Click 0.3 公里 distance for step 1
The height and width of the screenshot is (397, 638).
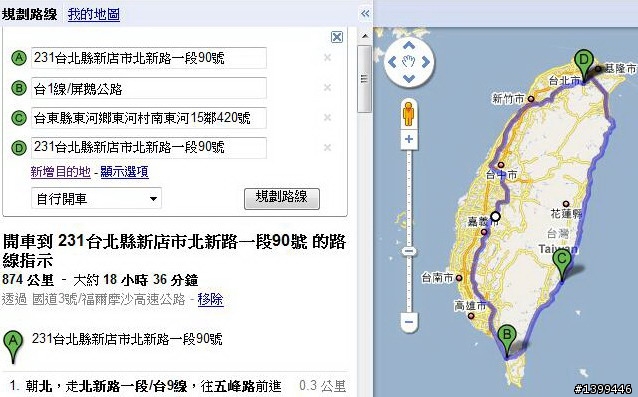point(322,386)
